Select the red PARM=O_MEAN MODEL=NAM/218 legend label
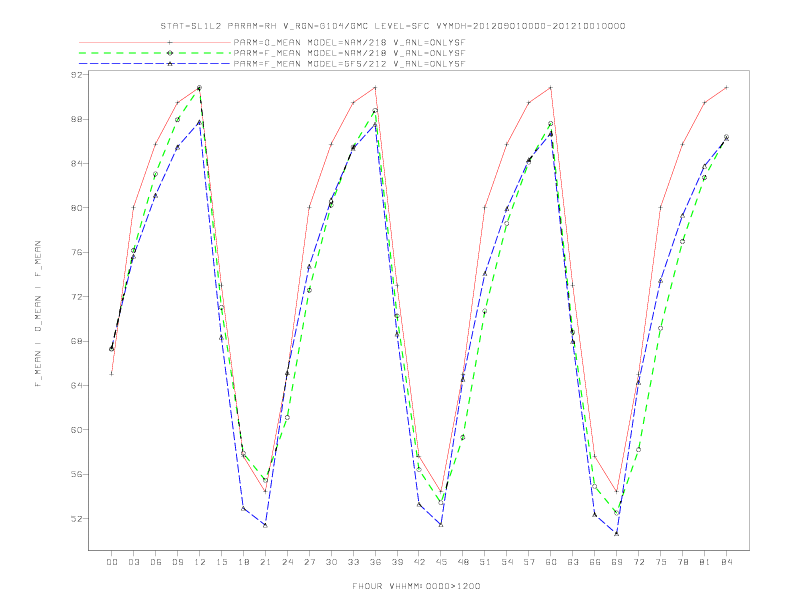The width and height of the screenshot is (792, 612). [x=349, y=42]
